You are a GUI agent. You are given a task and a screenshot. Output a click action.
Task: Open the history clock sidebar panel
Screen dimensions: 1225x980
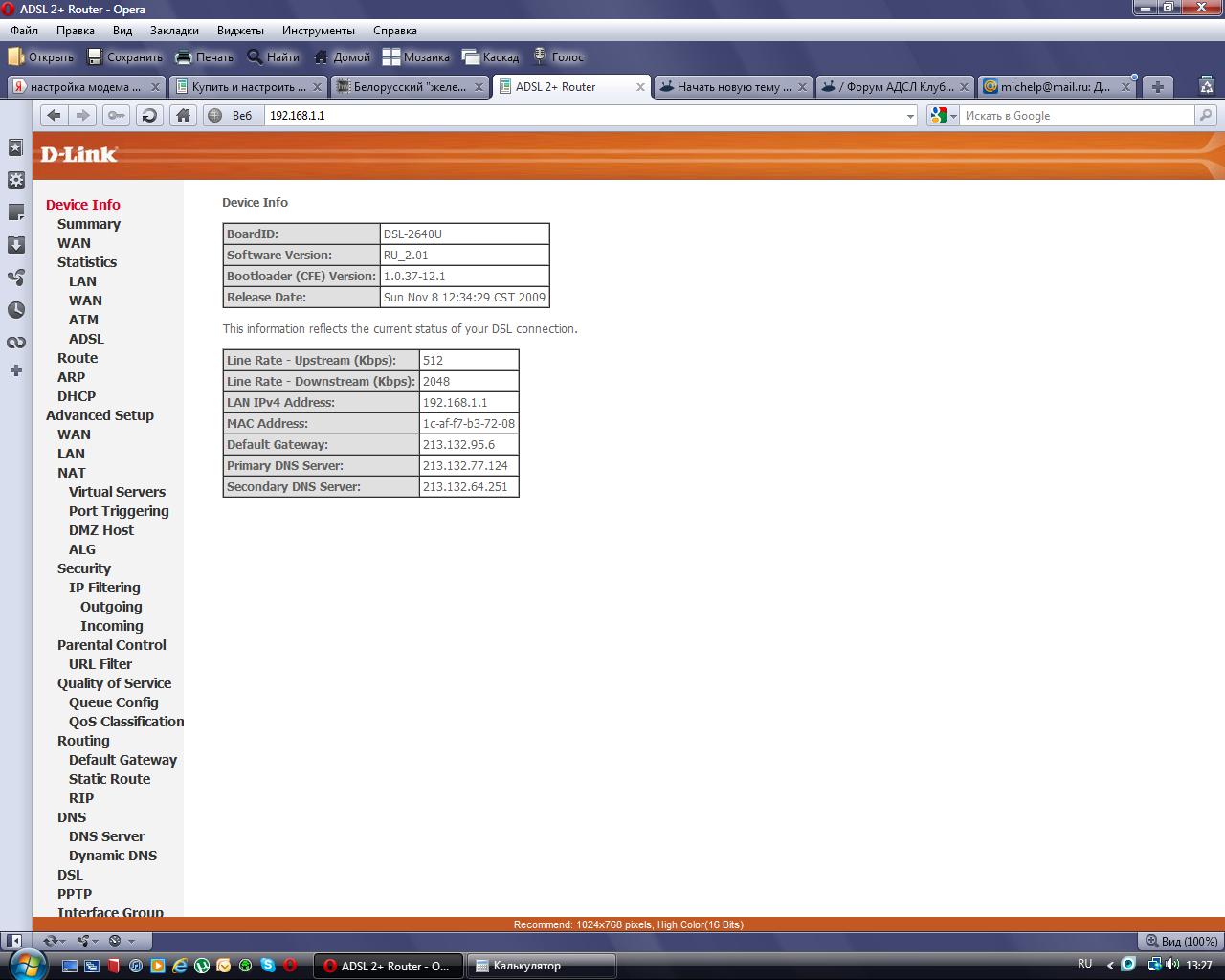tap(16, 310)
